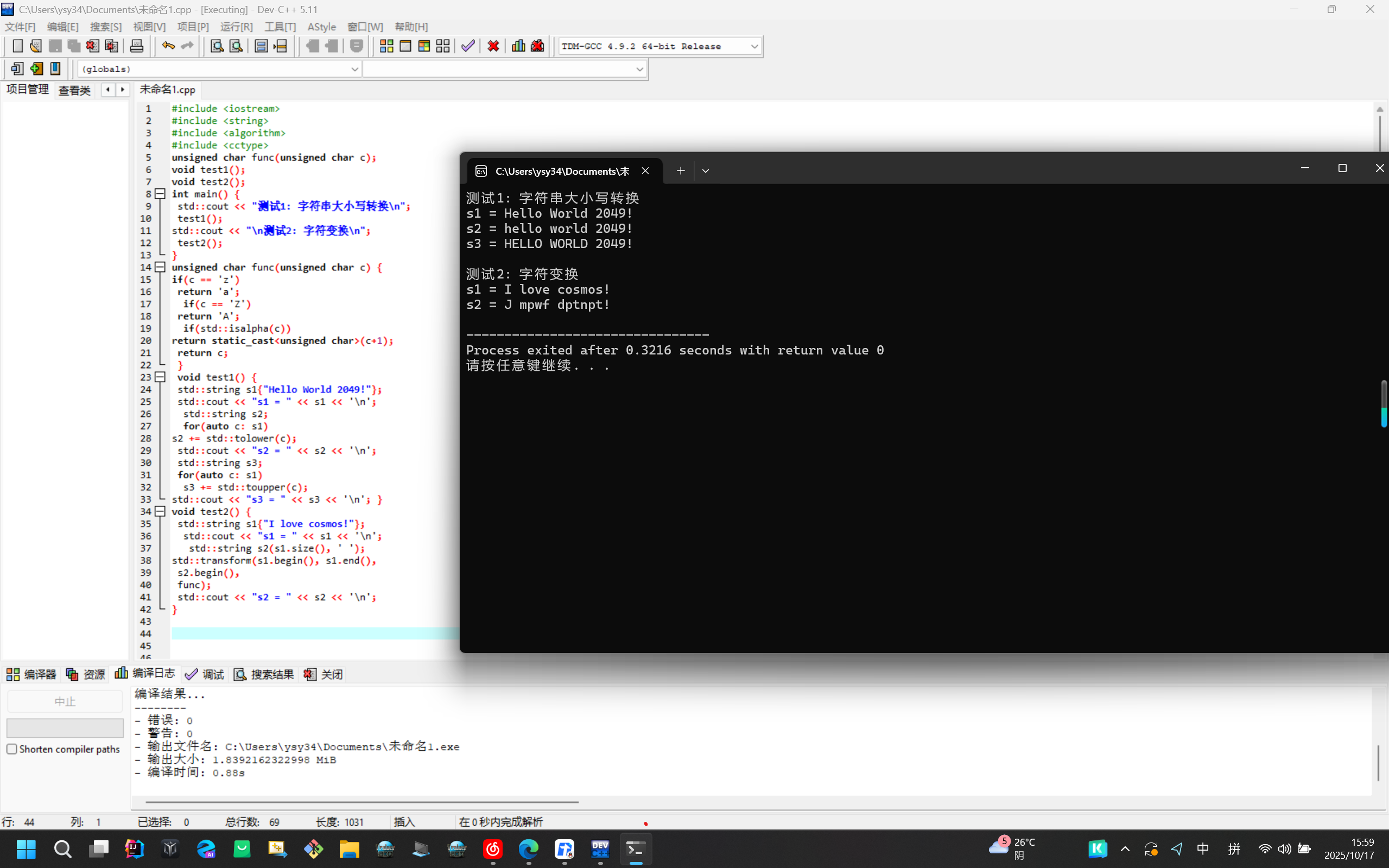
Task: Click the New file toolbar icon
Action: tap(17, 46)
